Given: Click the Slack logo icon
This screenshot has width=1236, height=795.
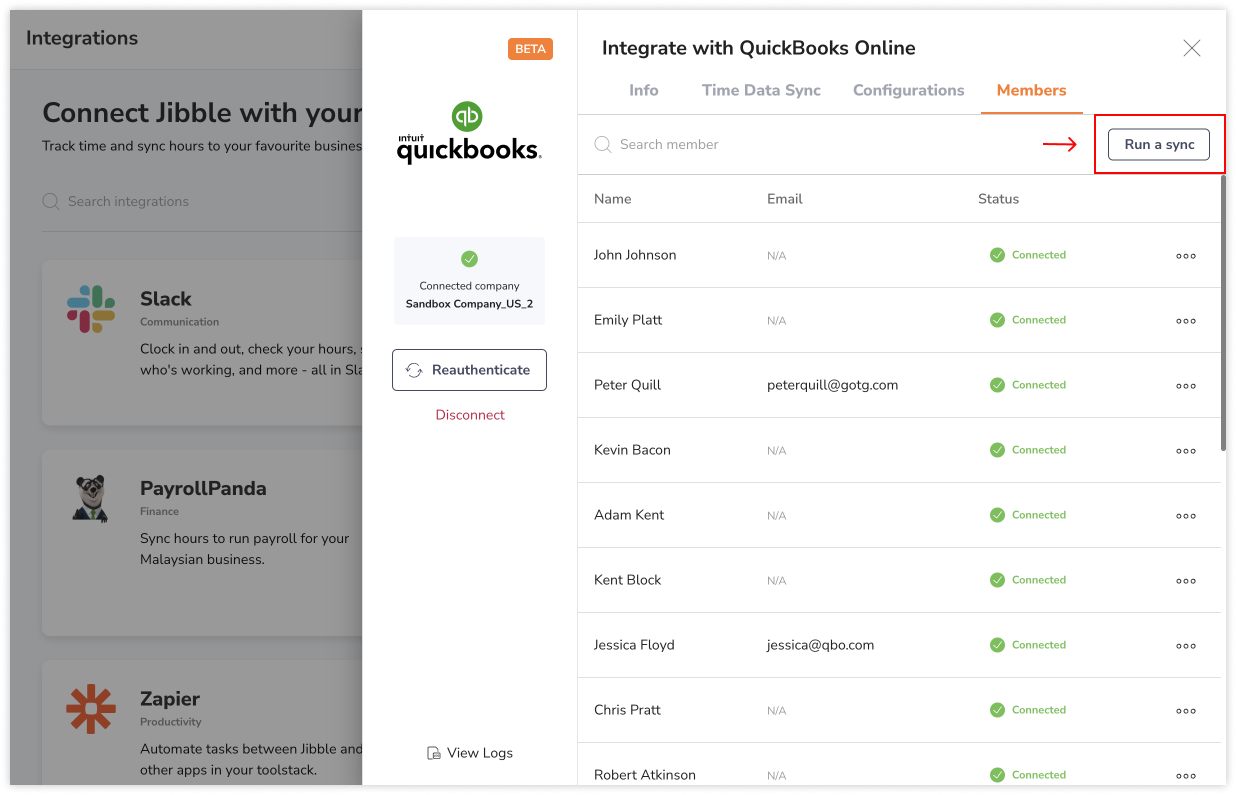Looking at the screenshot, I should tap(91, 309).
